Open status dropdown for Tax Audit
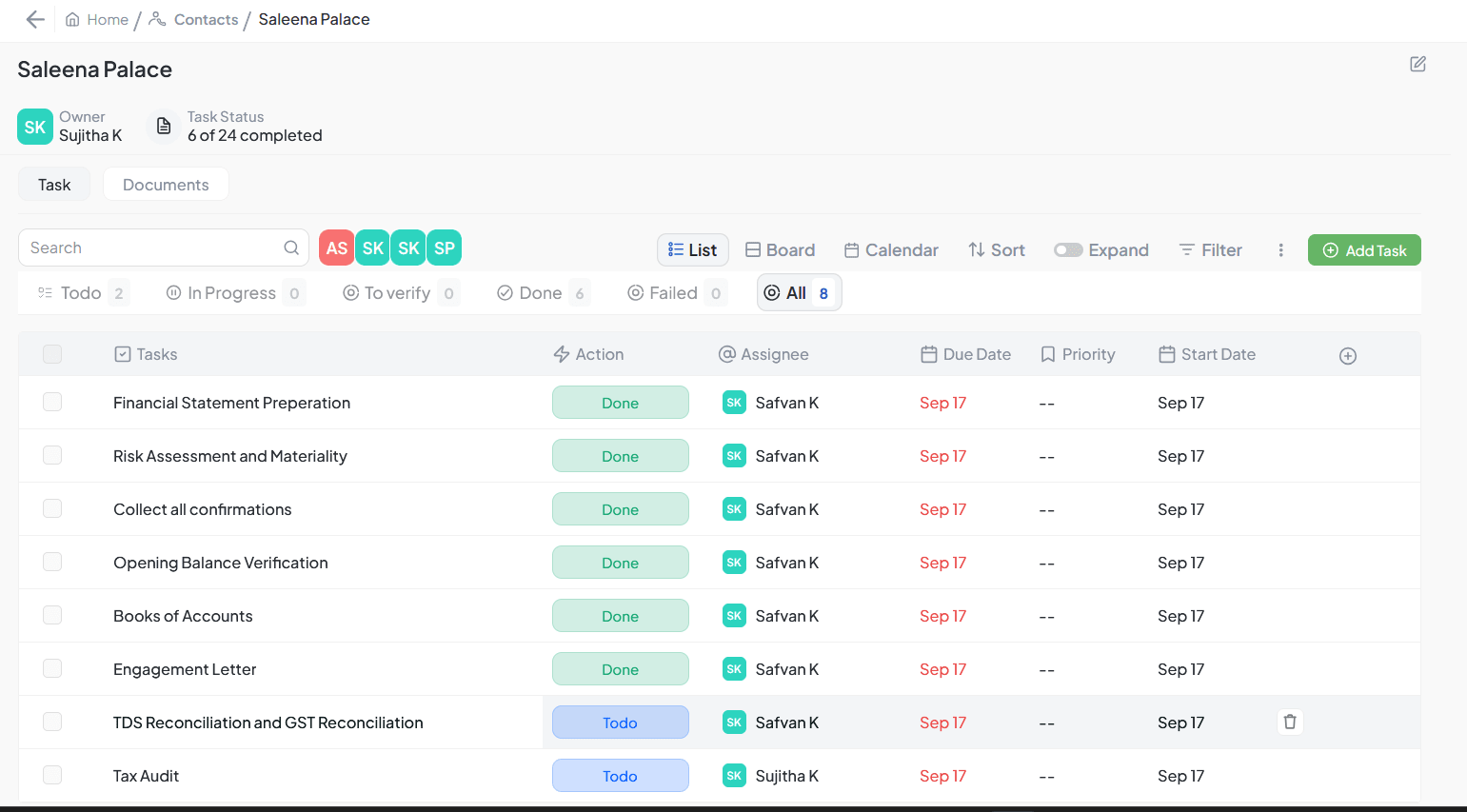 point(620,776)
